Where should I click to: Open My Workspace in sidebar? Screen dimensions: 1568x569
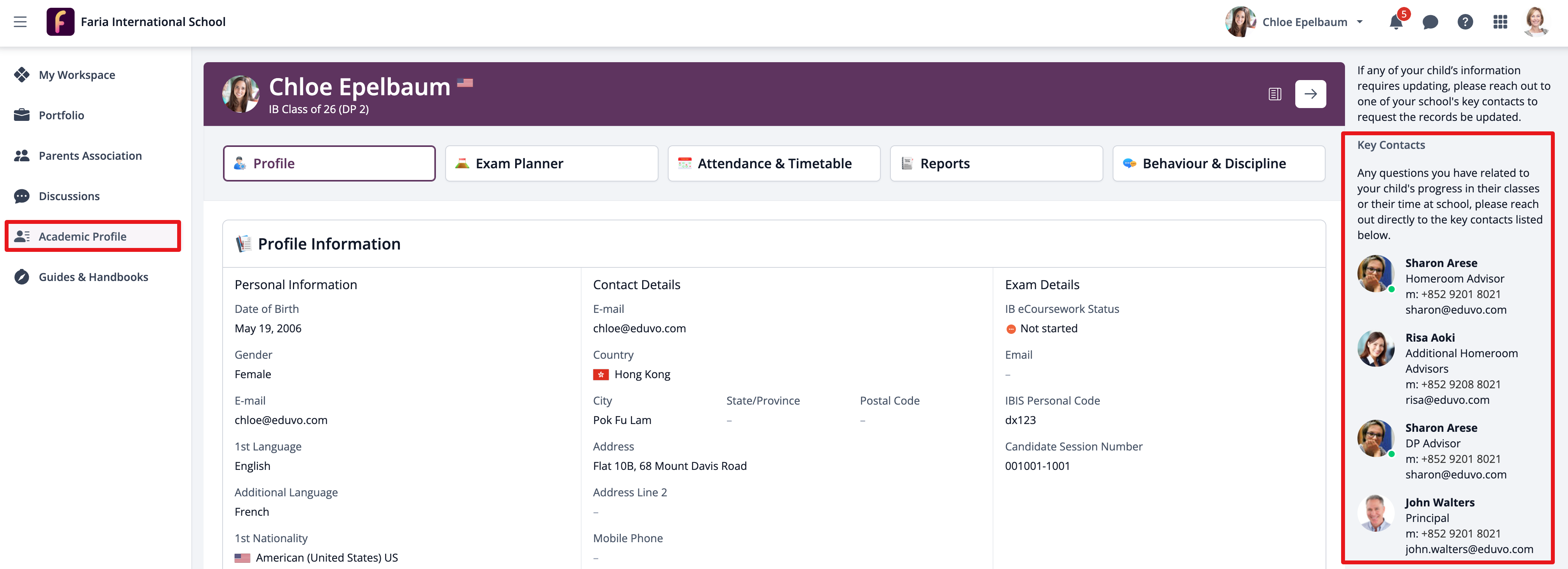(x=77, y=75)
